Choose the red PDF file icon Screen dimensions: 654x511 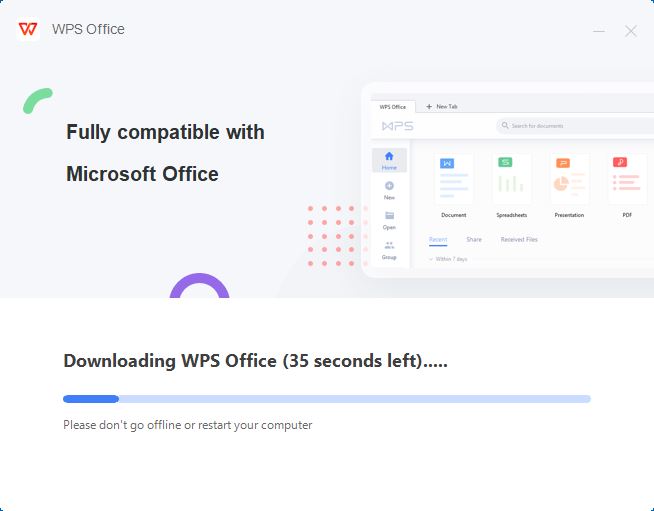[620, 162]
